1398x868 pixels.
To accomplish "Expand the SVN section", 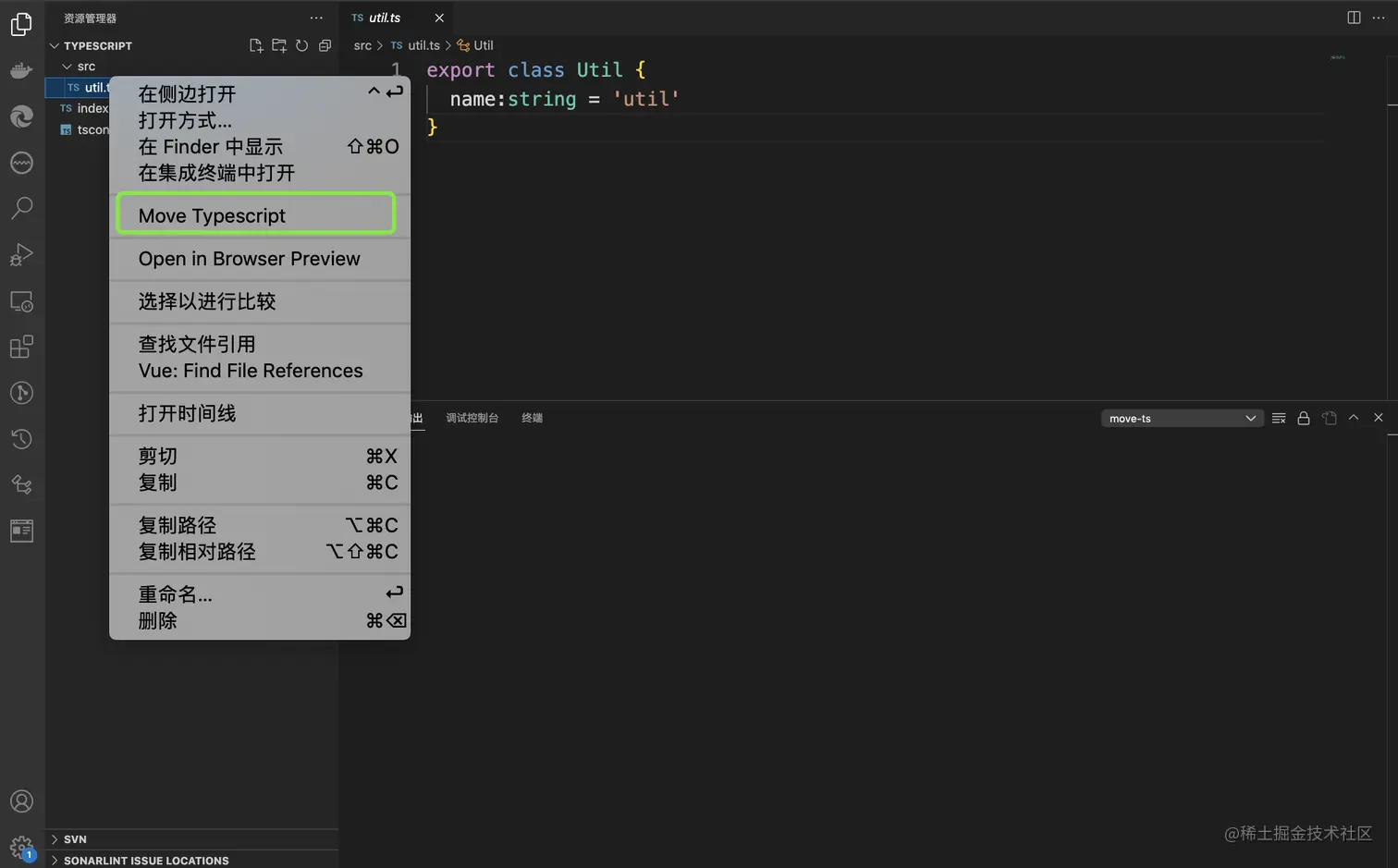I will point(192,839).
